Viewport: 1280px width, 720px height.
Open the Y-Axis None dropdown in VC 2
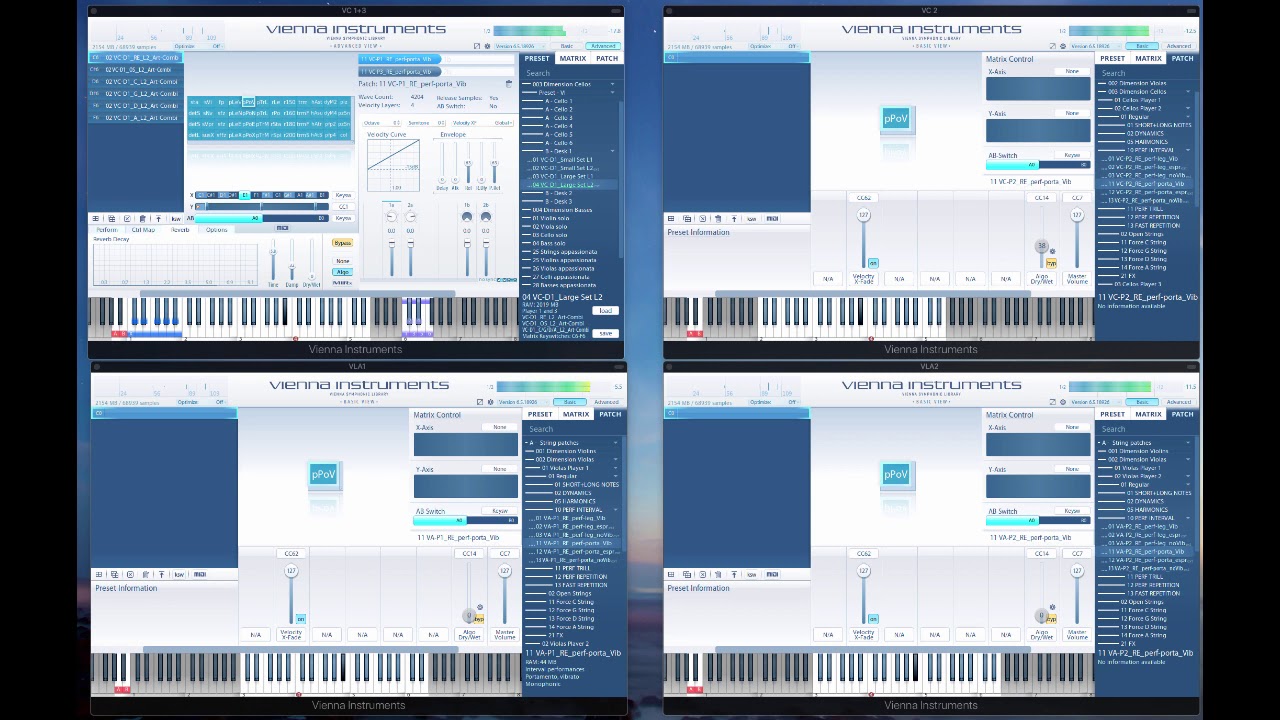[x=1072, y=113]
